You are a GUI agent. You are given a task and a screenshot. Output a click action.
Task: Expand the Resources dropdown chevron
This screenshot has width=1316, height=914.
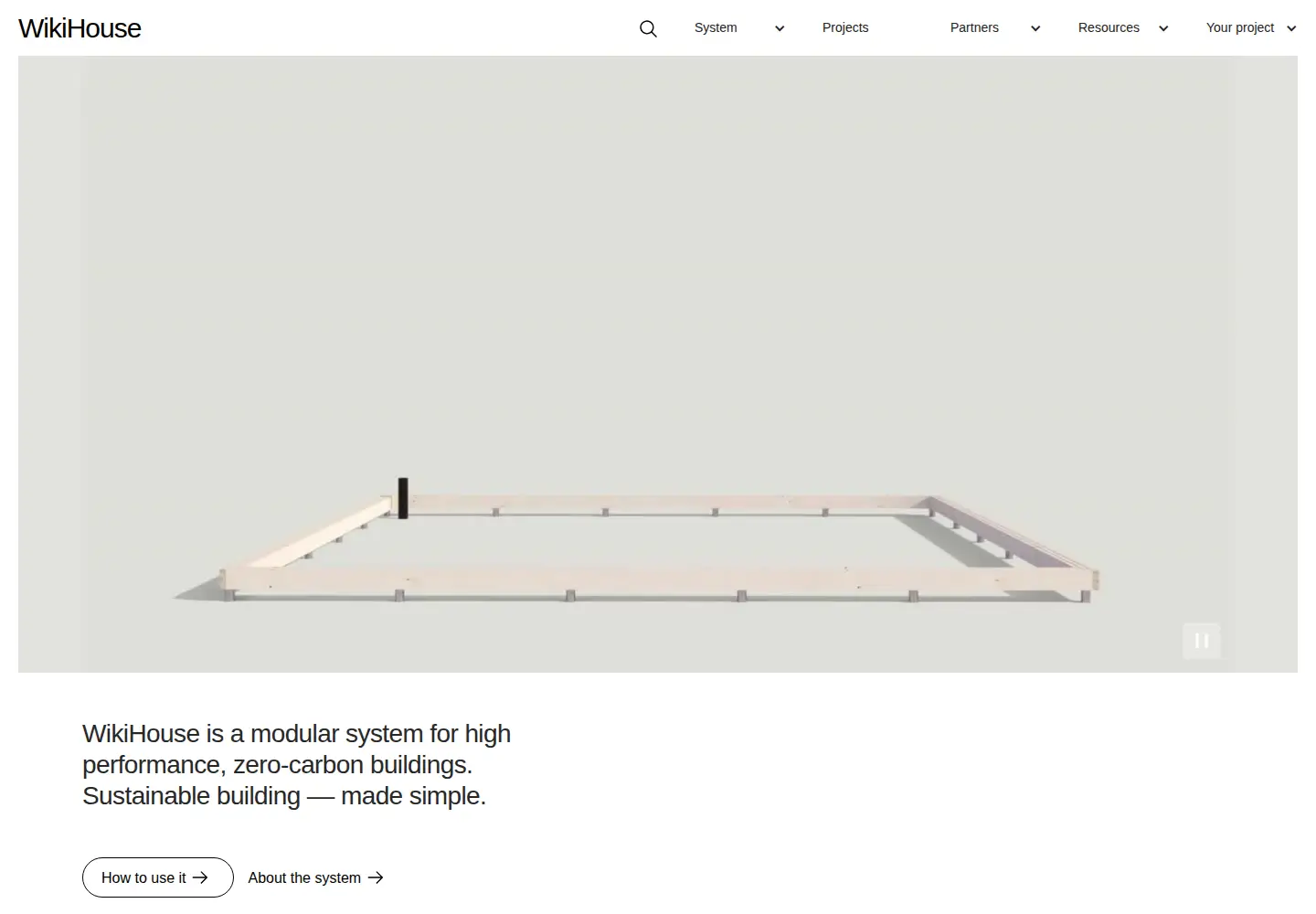(x=1163, y=28)
